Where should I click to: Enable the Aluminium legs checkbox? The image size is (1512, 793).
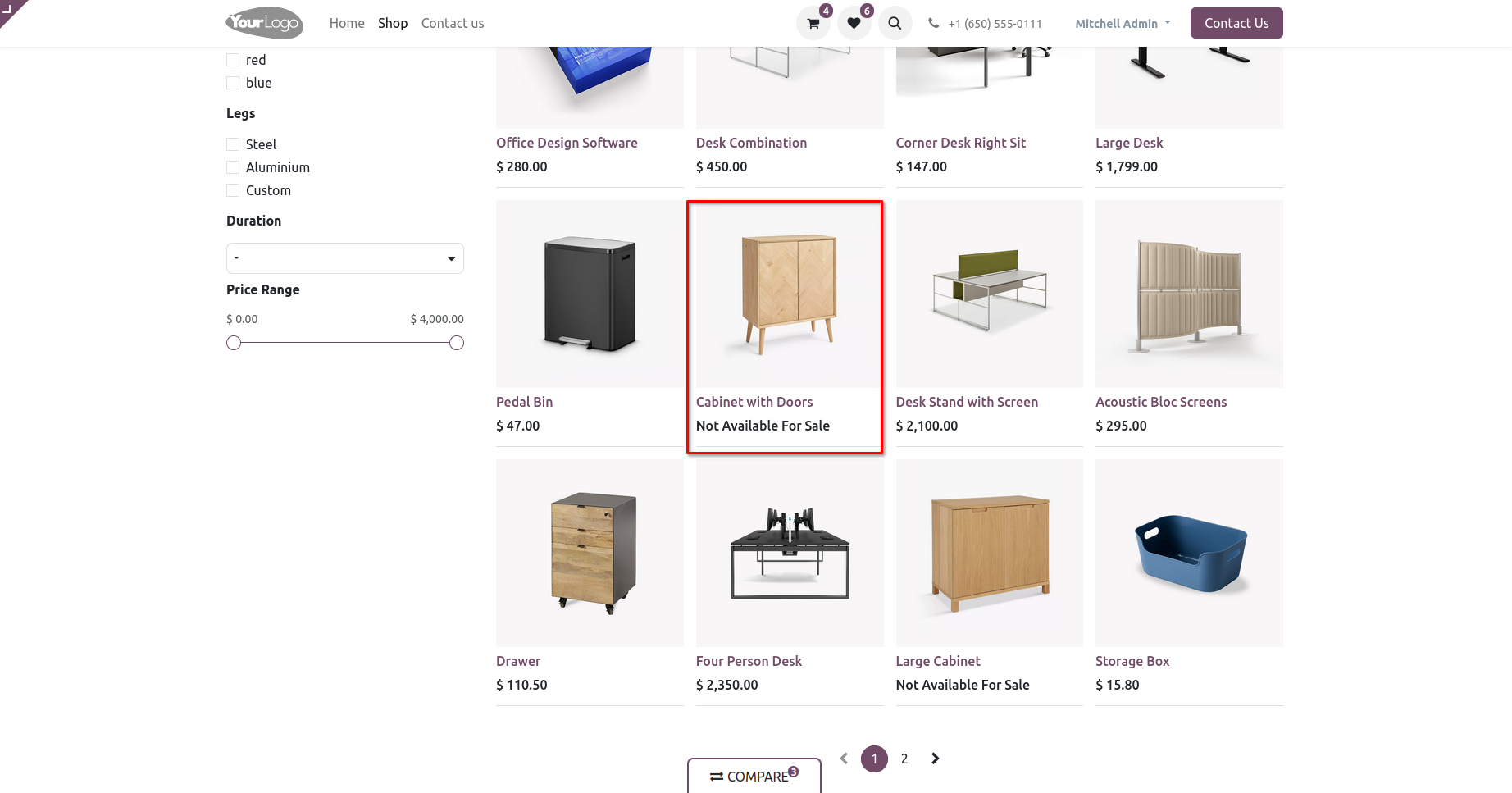tap(233, 167)
